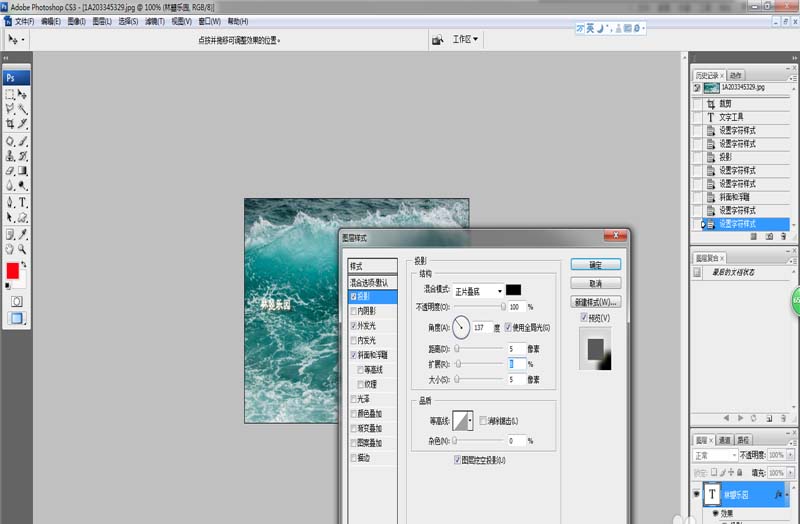The width and height of the screenshot is (800, 524).
Task: Click the 角度 angle dial
Action: click(x=461, y=327)
